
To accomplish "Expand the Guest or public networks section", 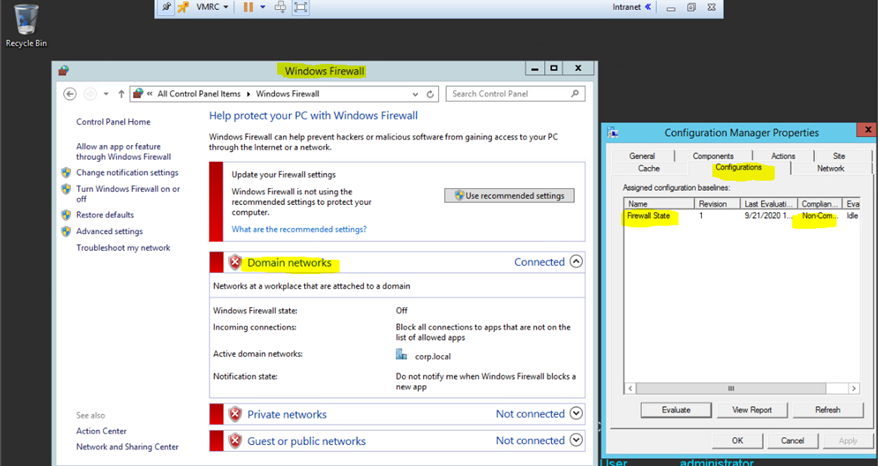I will click(x=576, y=440).
